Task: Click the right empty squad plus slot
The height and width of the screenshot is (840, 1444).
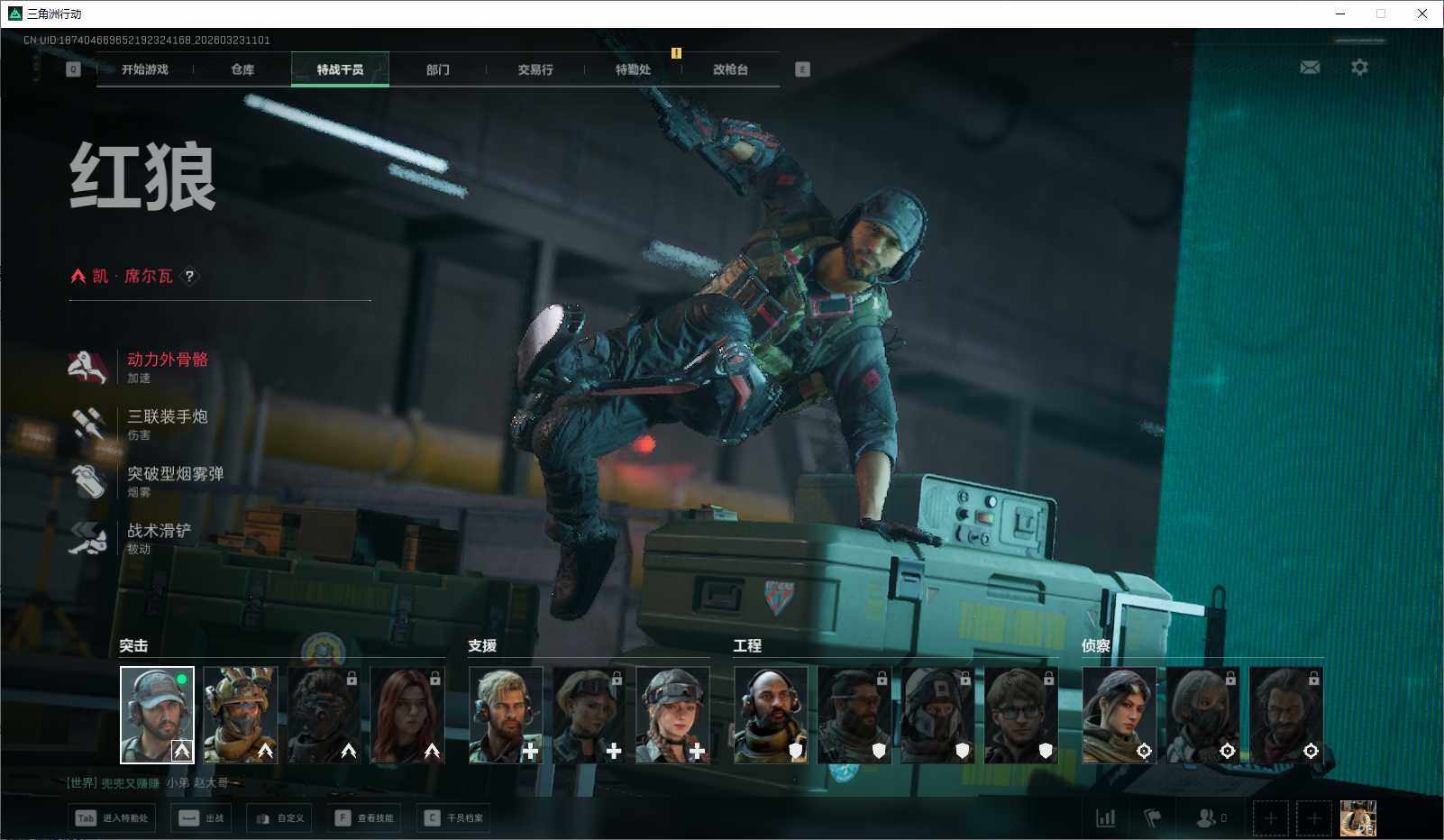Action: pos(1314,818)
